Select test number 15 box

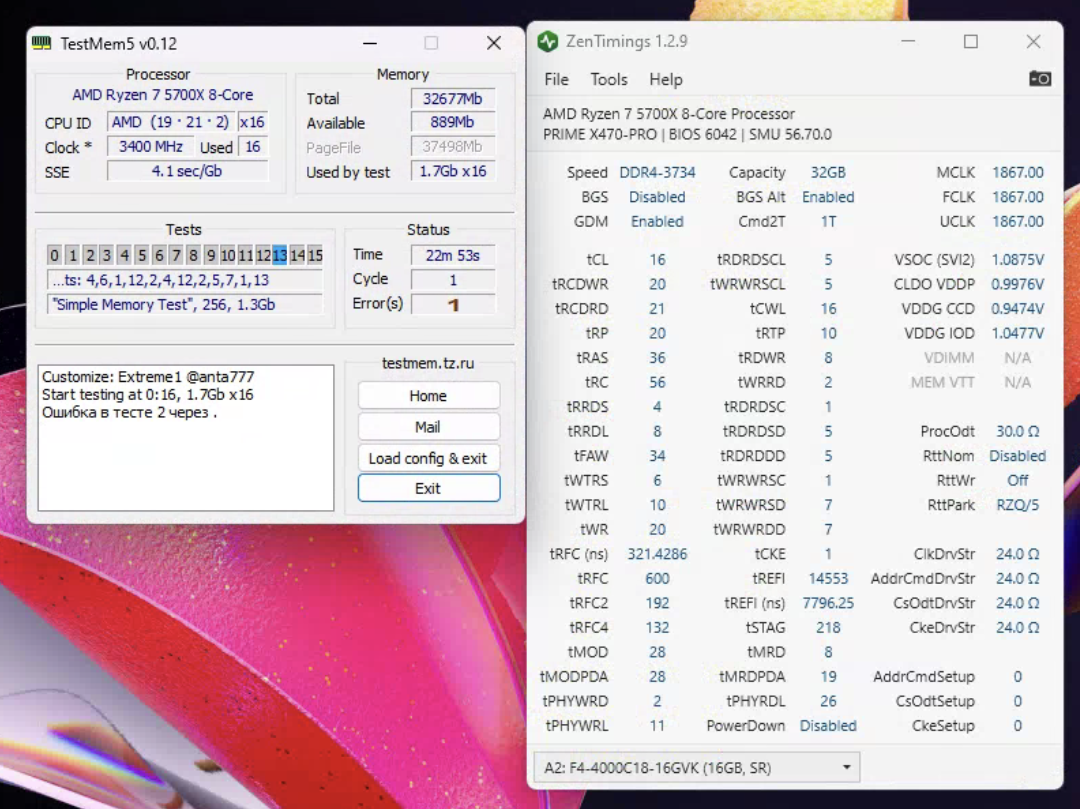[x=315, y=255]
